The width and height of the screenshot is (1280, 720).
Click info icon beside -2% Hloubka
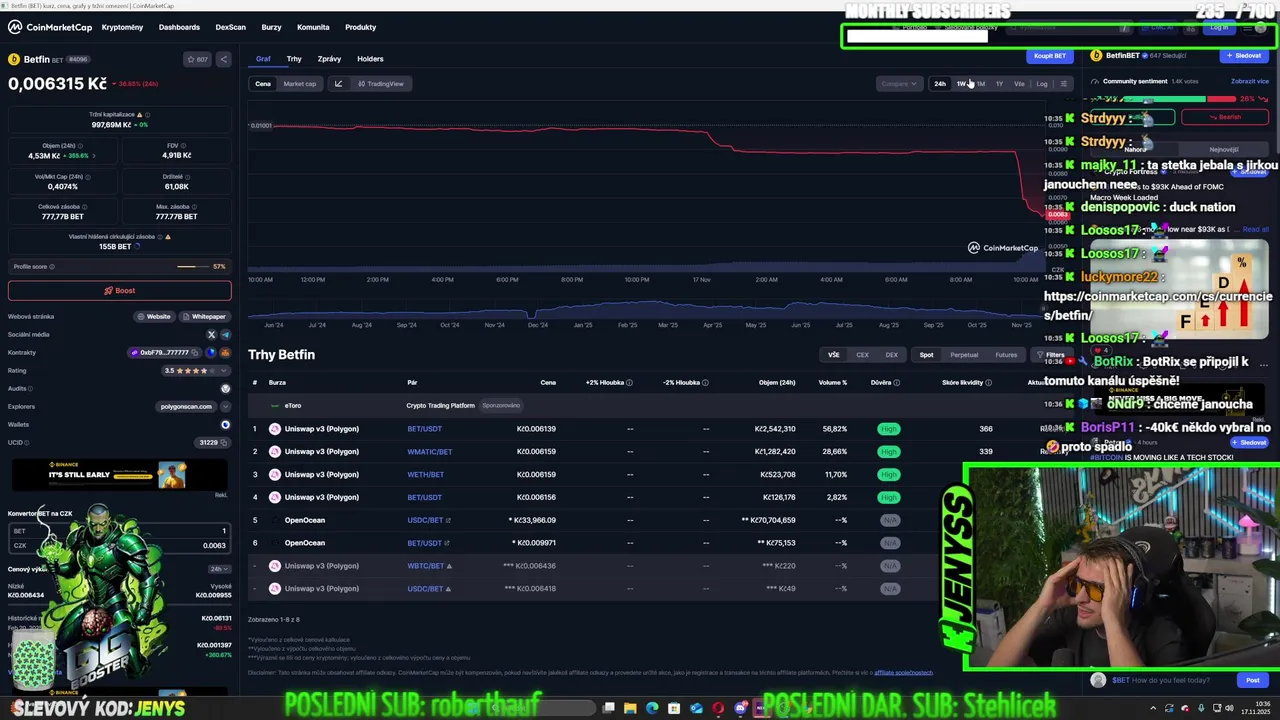point(705,382)
